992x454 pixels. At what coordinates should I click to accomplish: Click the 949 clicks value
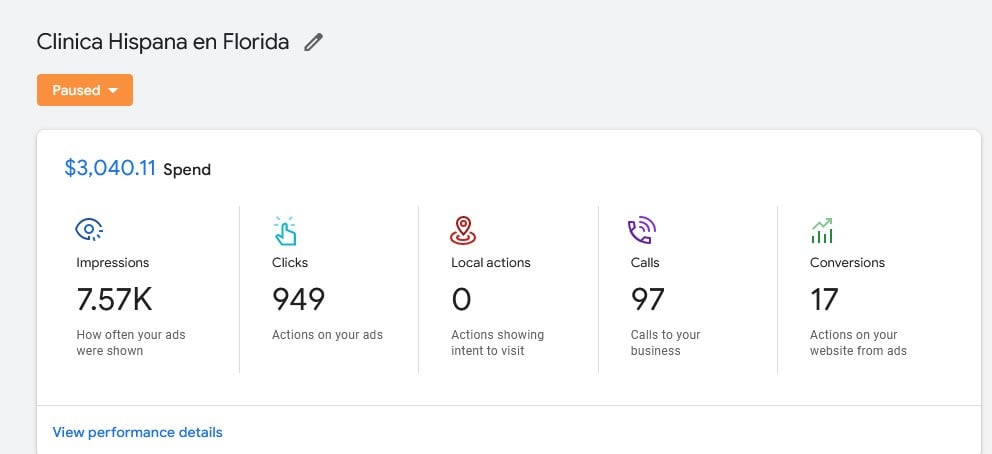tap(298, 299)
